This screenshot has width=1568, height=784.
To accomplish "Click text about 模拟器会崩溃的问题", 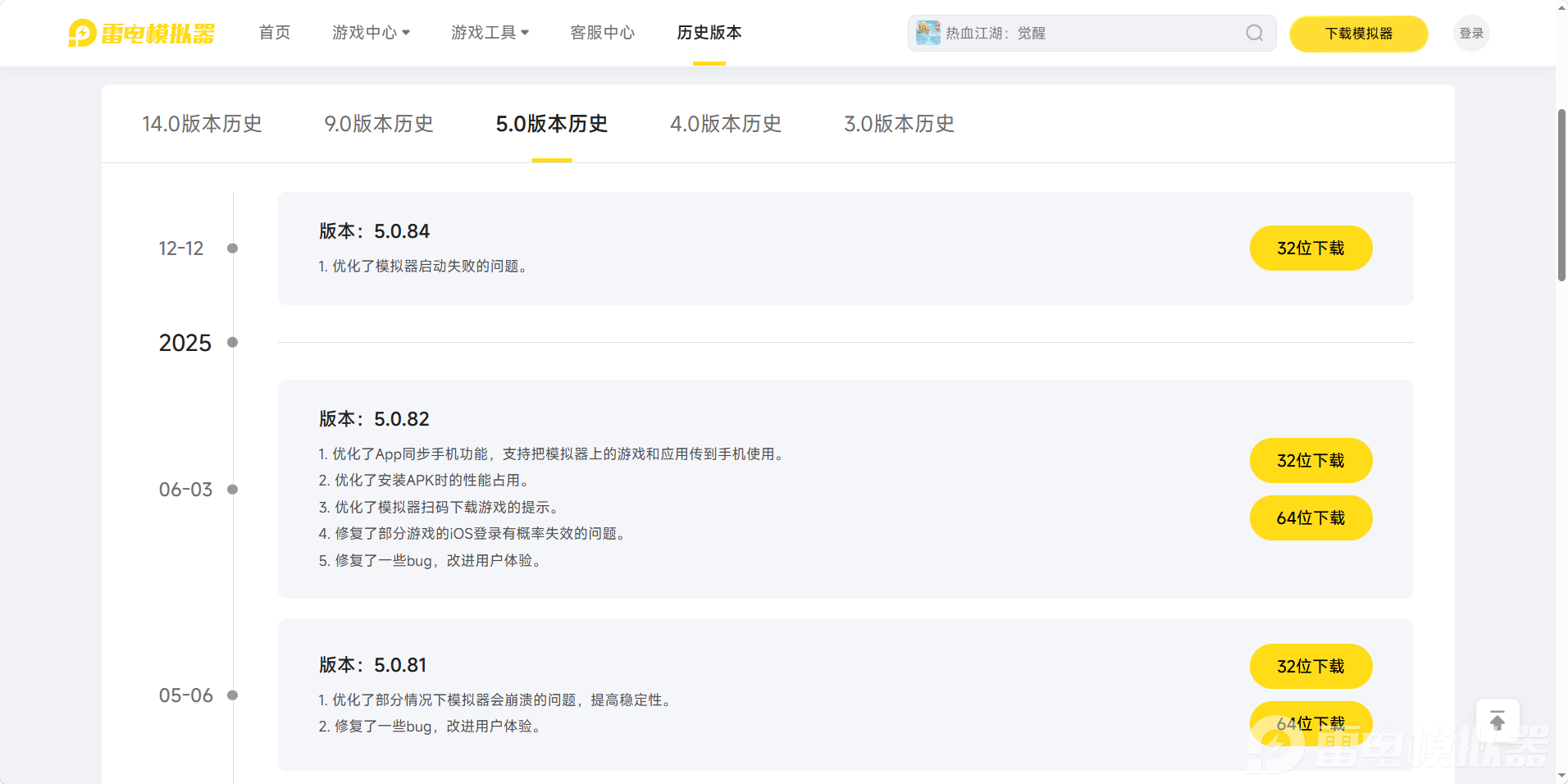I will pyautogui.click(x=496, y=700).
